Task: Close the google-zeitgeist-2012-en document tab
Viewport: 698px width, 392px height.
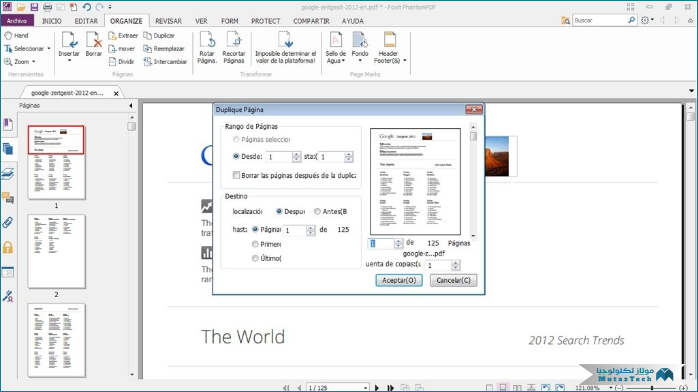Action: pos(116,93)
